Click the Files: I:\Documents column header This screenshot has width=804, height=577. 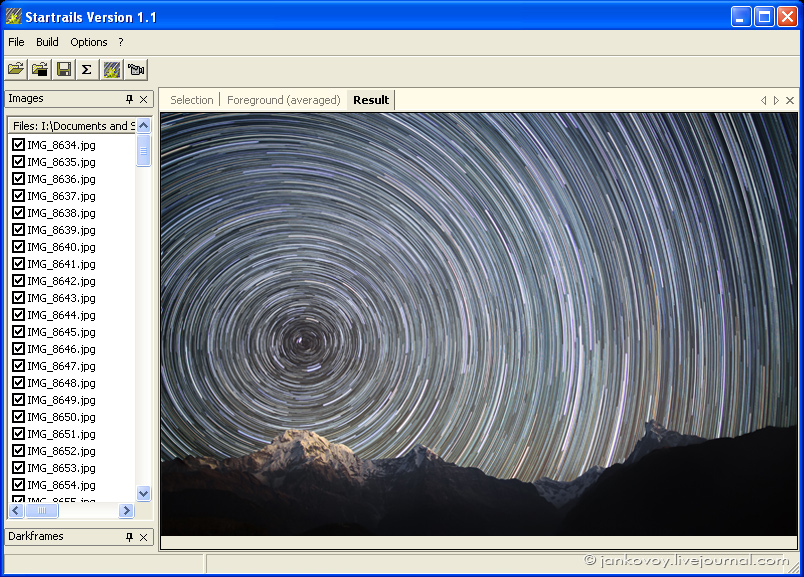pos(72,126)
